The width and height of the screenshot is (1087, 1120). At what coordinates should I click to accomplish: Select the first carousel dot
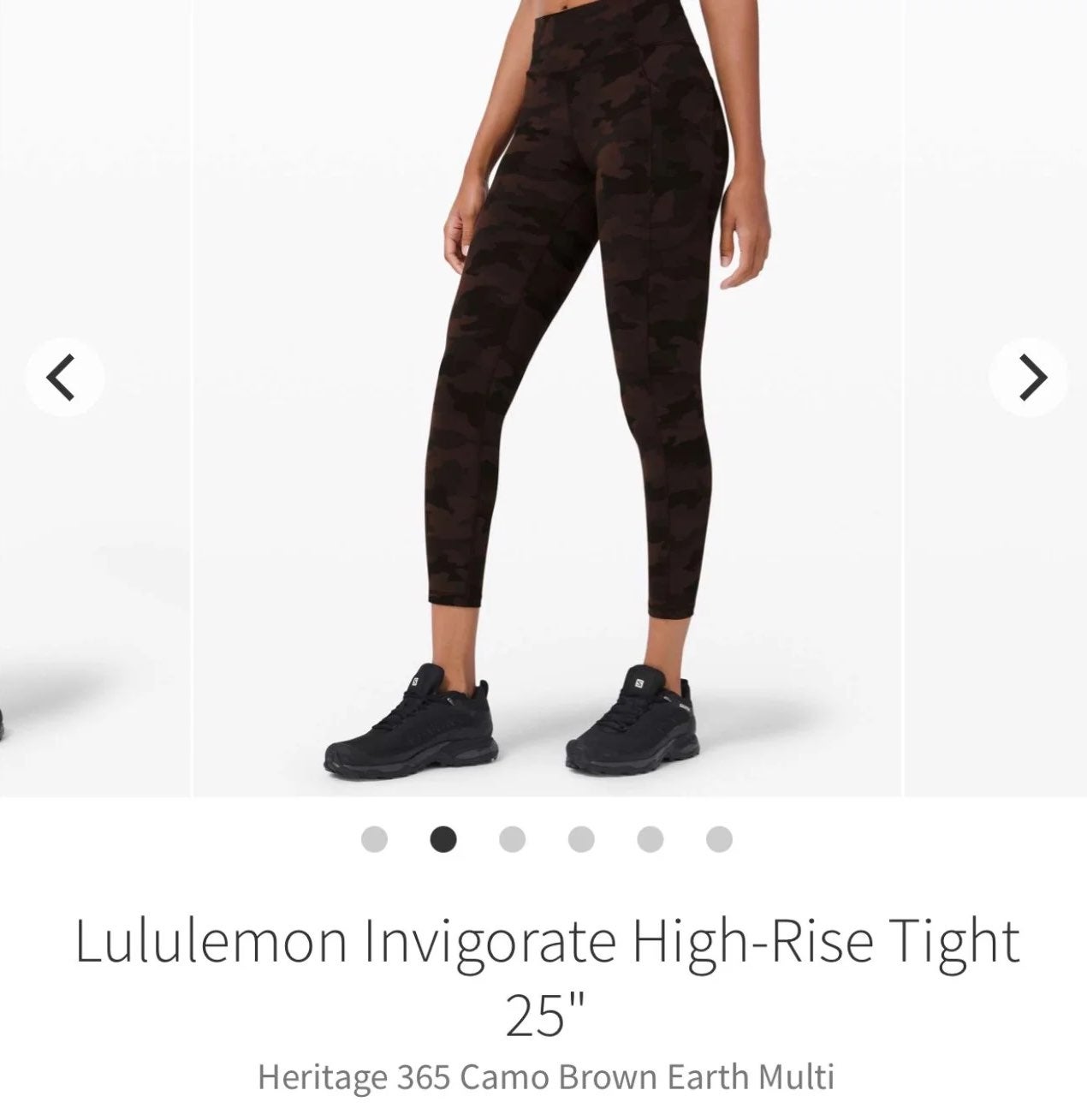(x=374, y=839)
